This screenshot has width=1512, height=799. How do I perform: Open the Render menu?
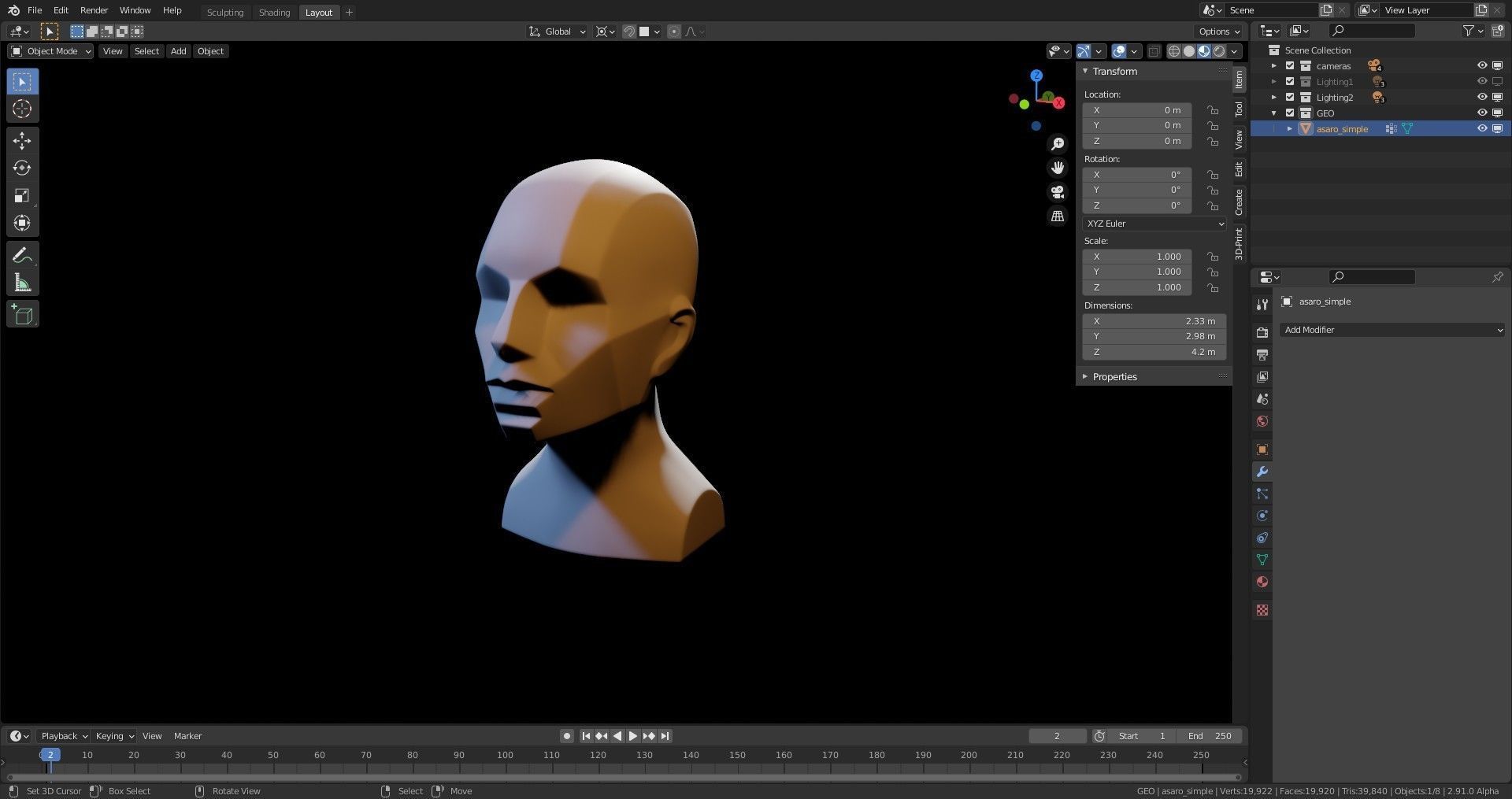tap(94, 10)
